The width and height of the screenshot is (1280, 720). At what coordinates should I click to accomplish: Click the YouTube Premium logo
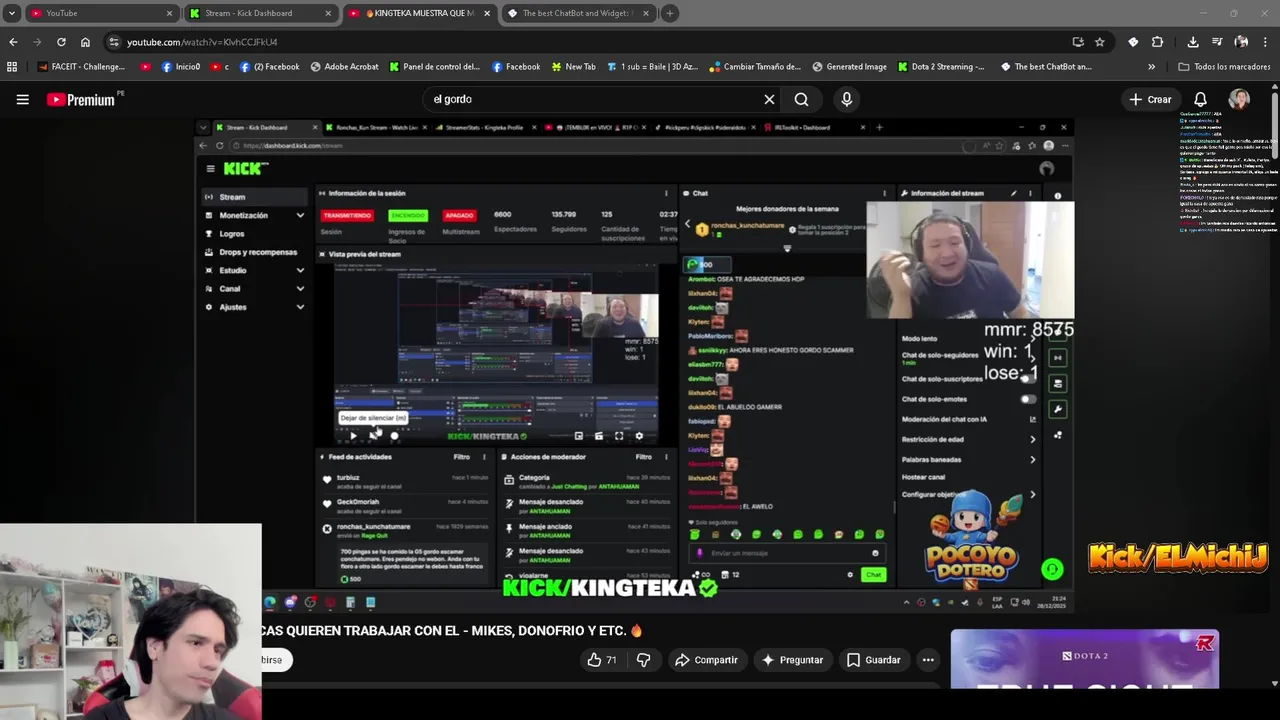pyautogui.click(x=81, y=100)
